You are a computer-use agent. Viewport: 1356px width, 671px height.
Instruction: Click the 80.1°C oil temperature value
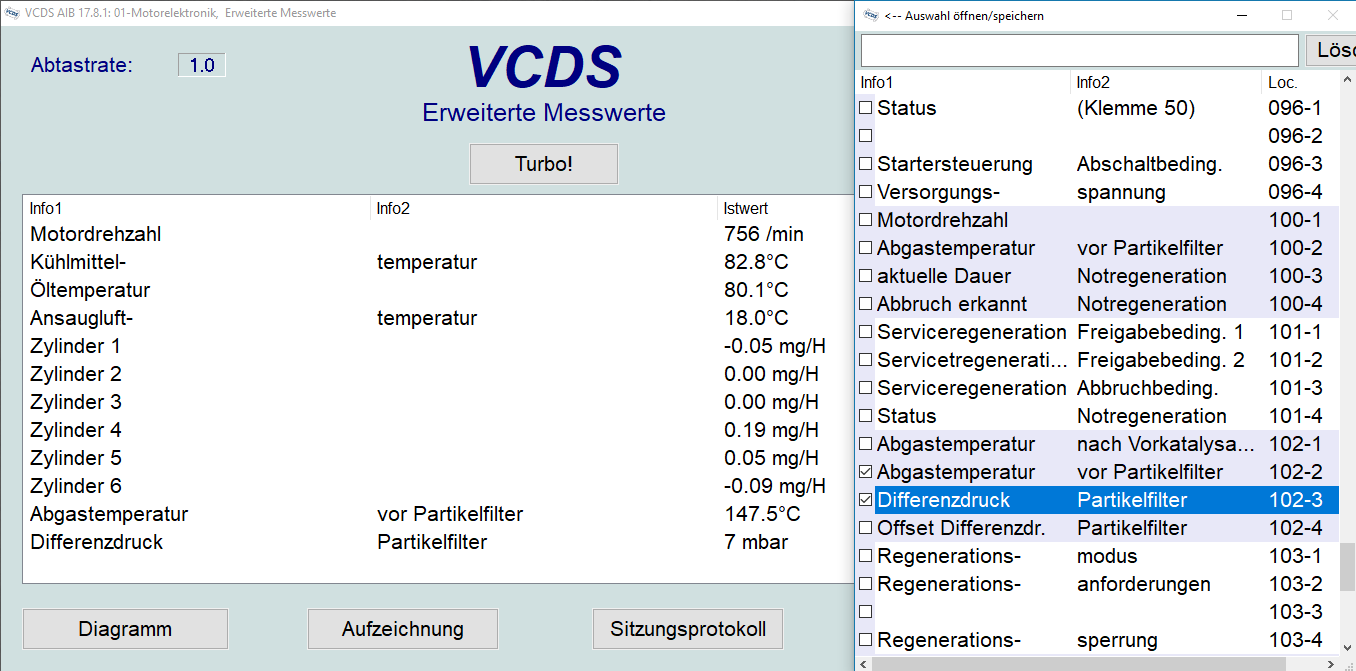click(x=756, y=290)
